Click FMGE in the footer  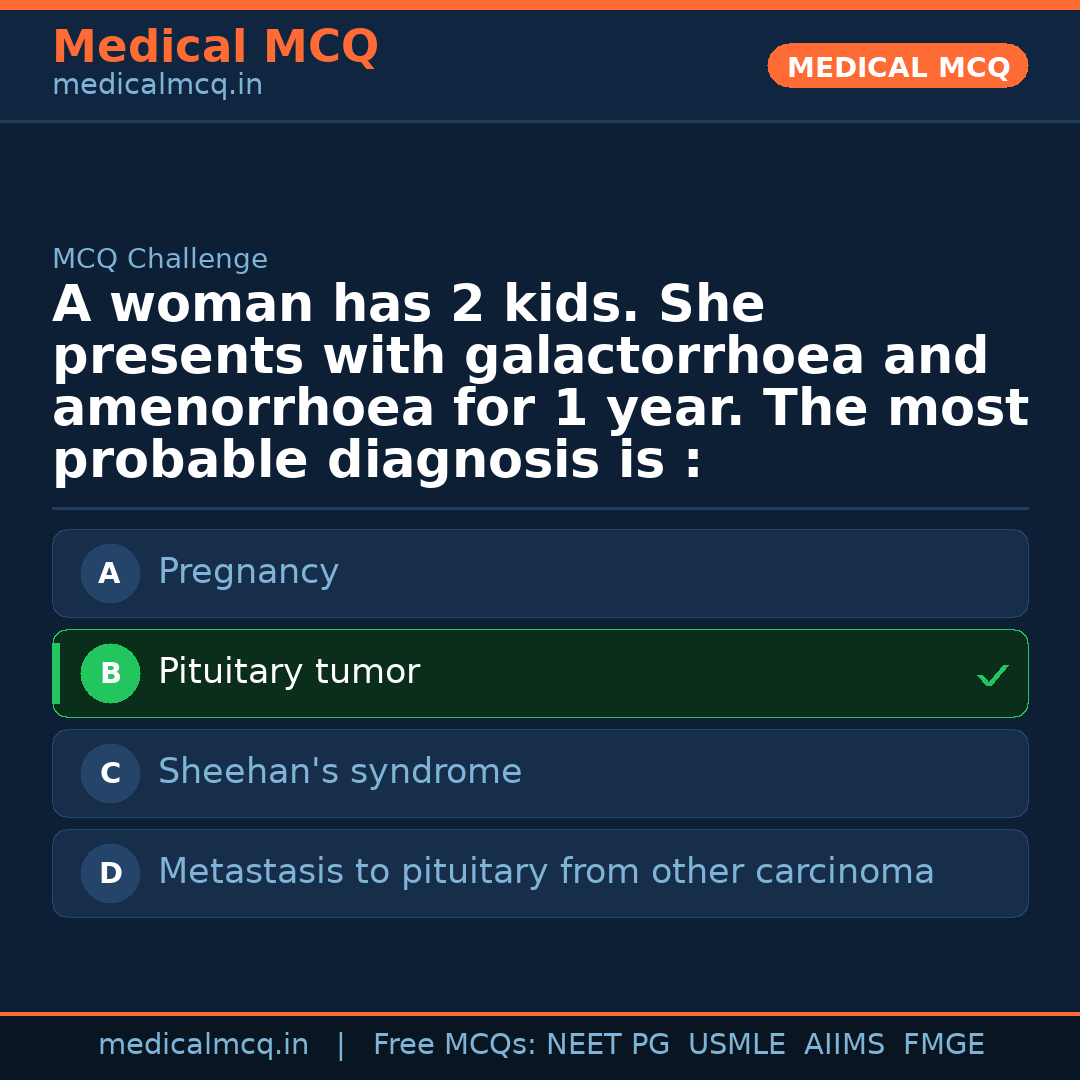[x=943, y=1045]
